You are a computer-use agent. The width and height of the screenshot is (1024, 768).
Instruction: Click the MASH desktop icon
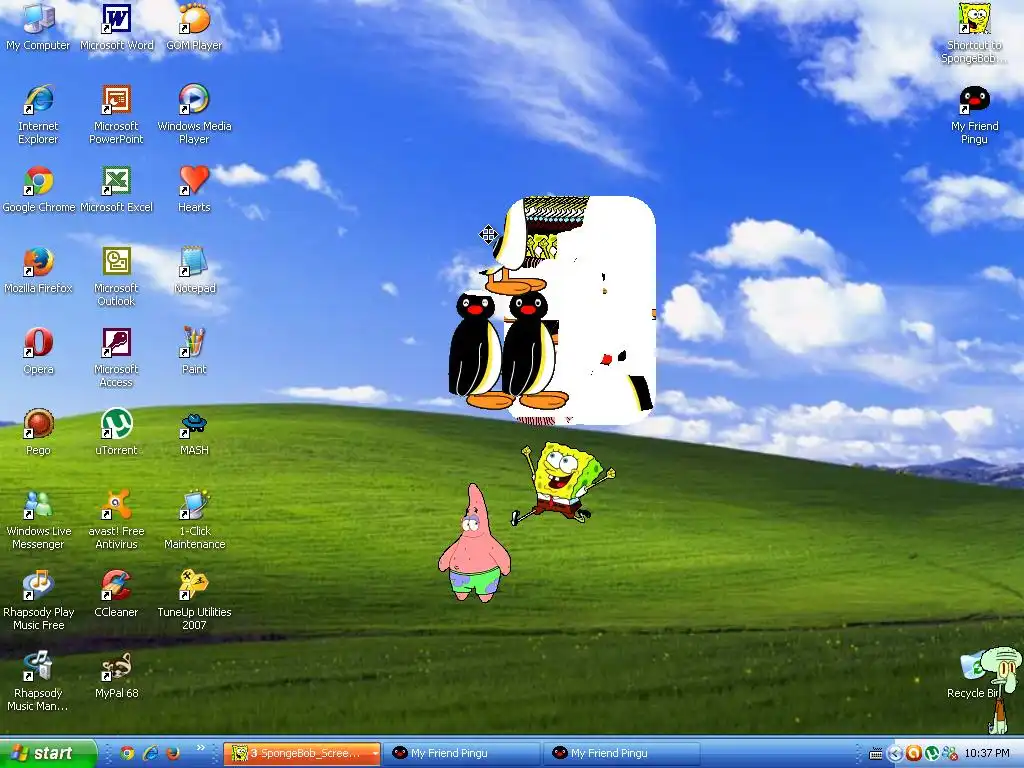coord(194,432)
